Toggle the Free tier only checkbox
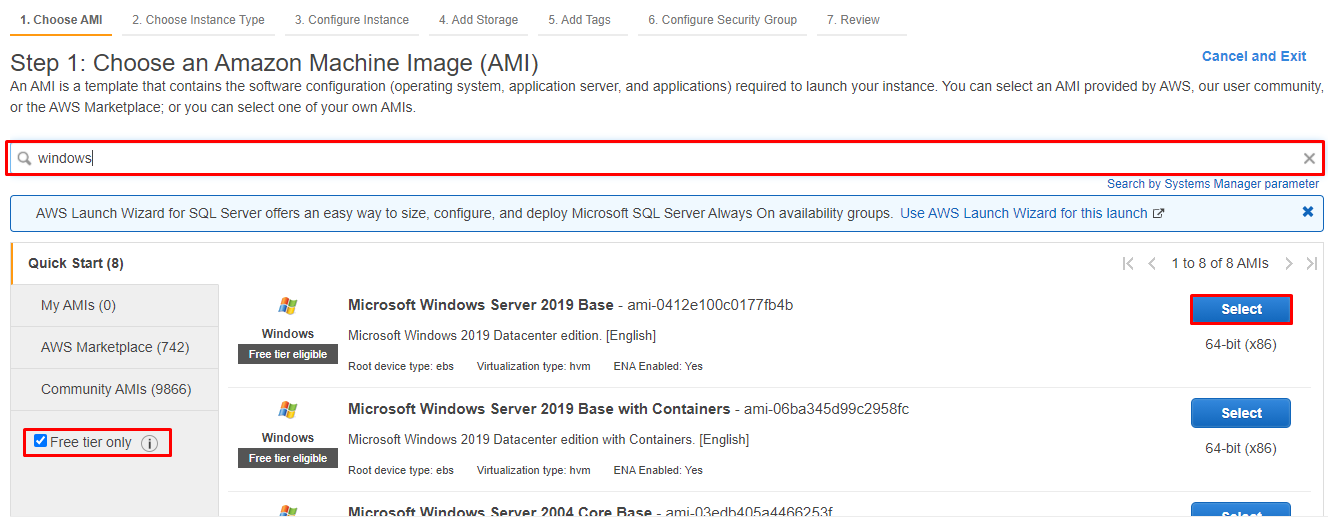Screen dimensions: 1328x519 [40, 441]
